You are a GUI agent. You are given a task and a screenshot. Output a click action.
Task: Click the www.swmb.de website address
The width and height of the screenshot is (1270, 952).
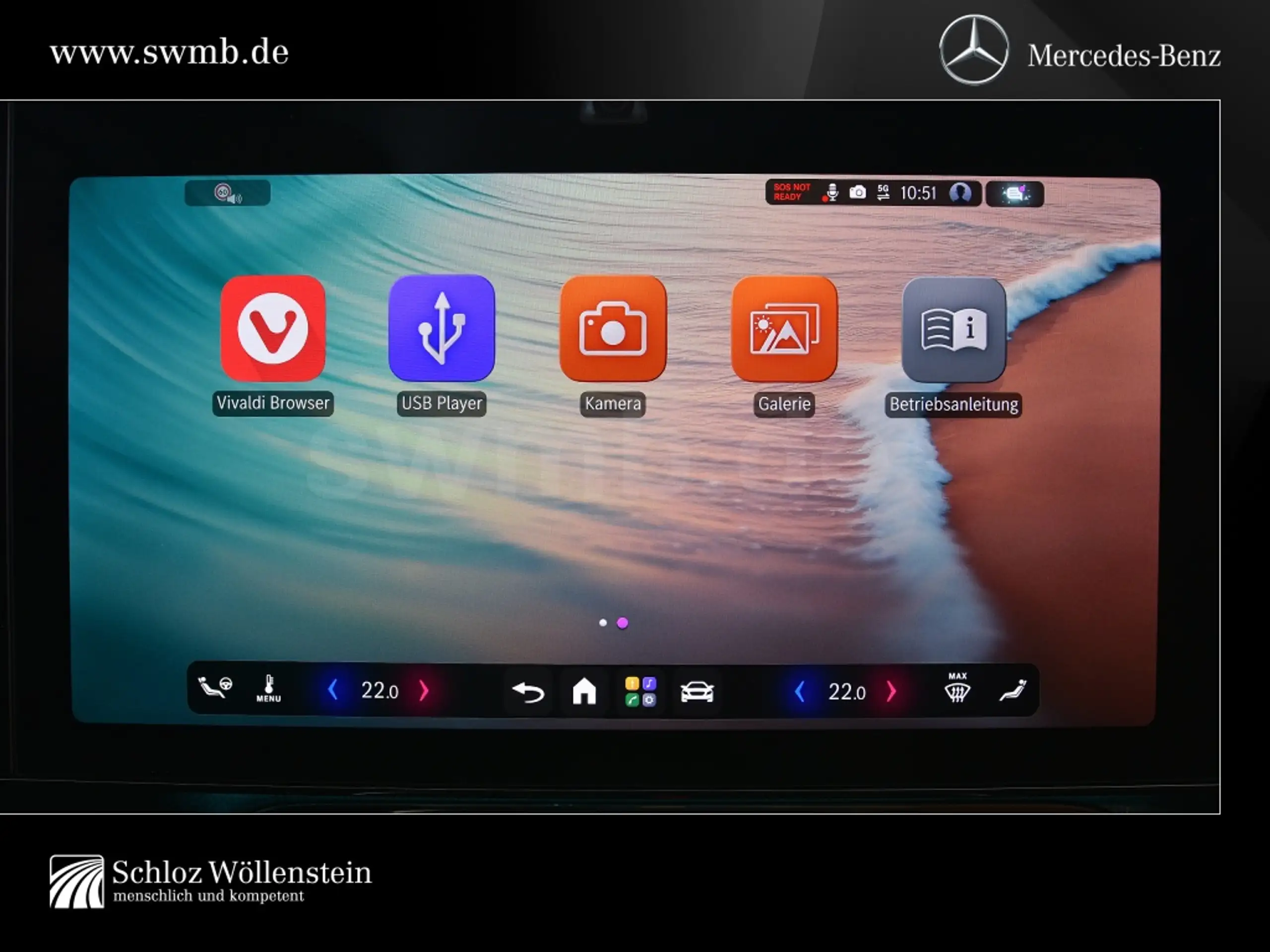click(x=169, y=52)
